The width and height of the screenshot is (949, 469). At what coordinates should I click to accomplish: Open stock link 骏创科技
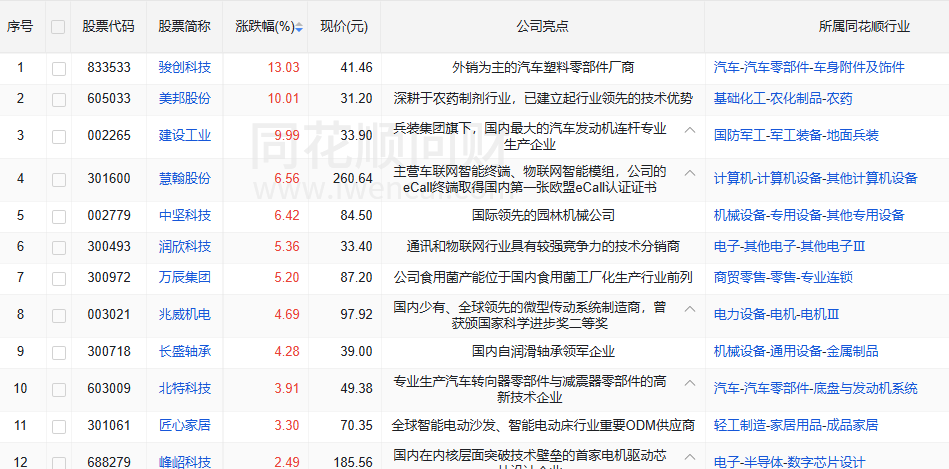(185, 67)
